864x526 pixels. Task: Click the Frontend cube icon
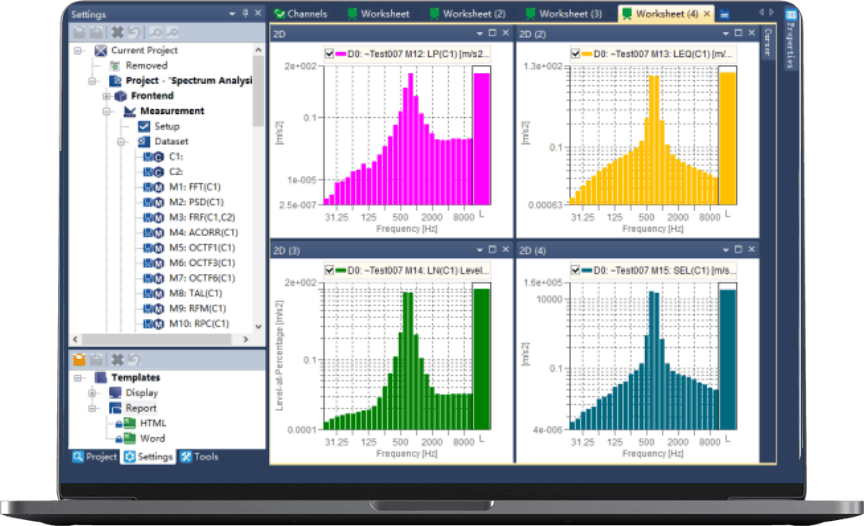120,96
